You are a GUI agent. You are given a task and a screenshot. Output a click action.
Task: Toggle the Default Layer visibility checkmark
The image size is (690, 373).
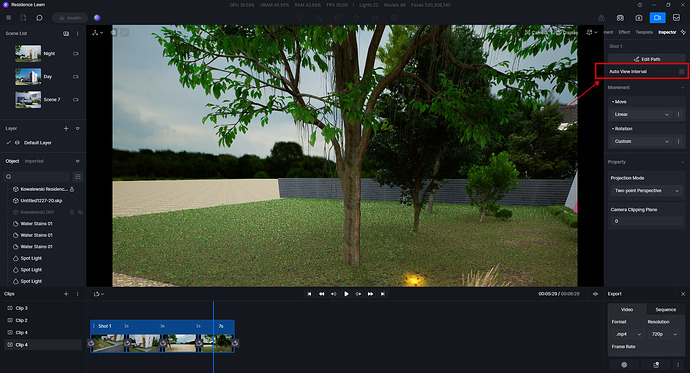tap(8, 143)
